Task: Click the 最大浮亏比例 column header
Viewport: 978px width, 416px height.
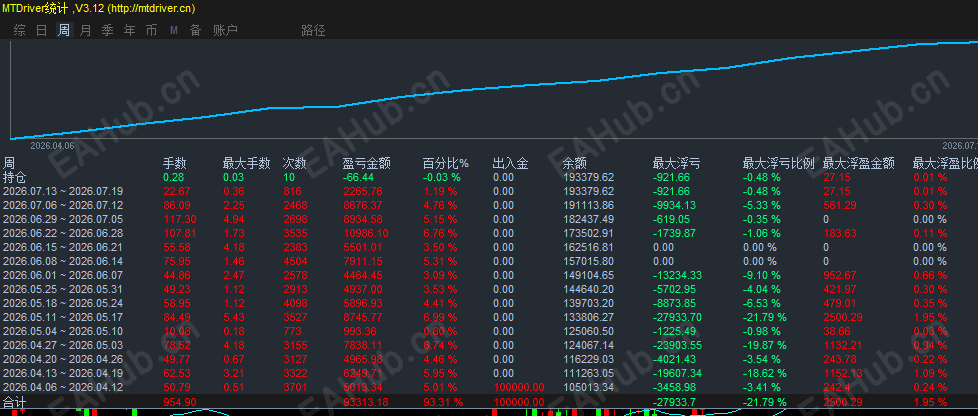Action: [x=778, y=163]
